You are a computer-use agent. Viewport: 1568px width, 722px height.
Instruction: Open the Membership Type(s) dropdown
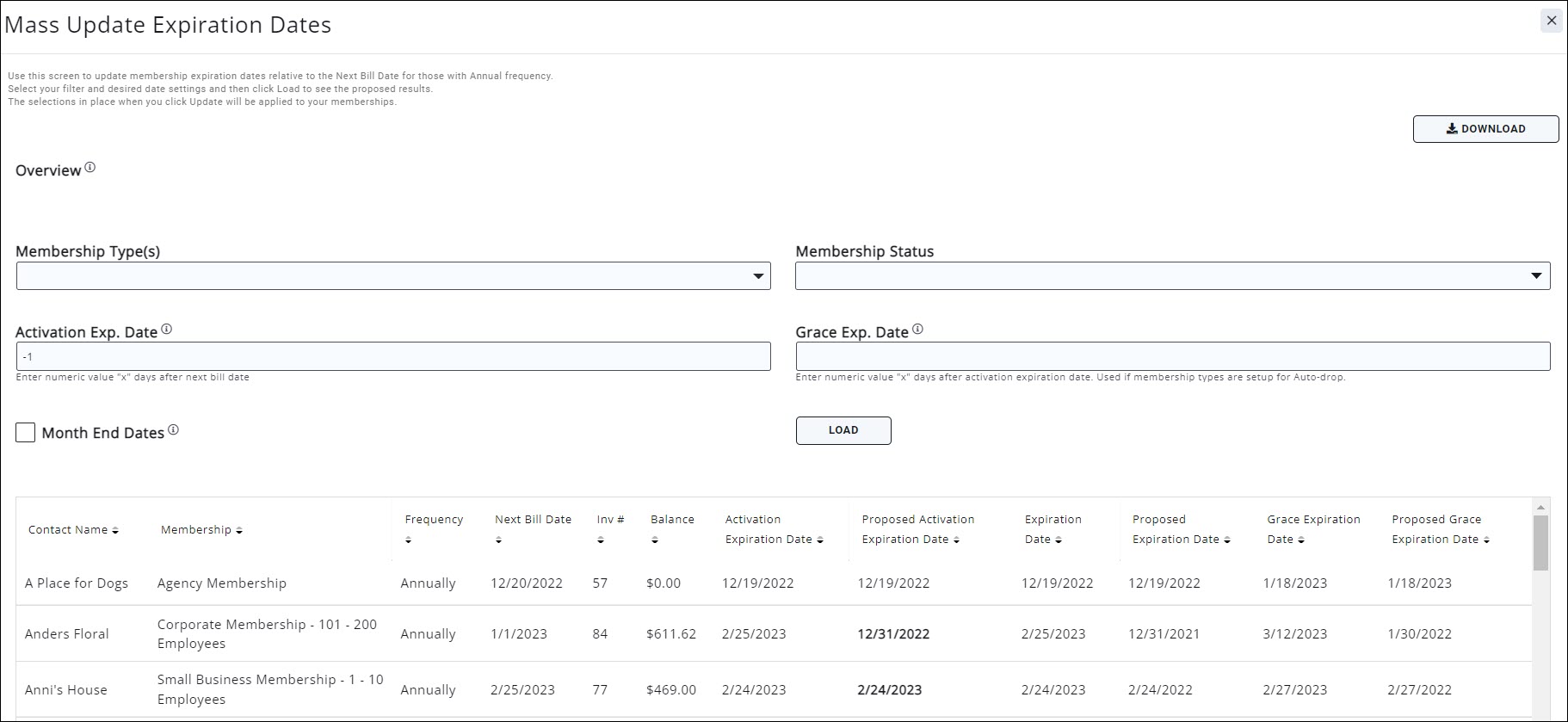393,276
